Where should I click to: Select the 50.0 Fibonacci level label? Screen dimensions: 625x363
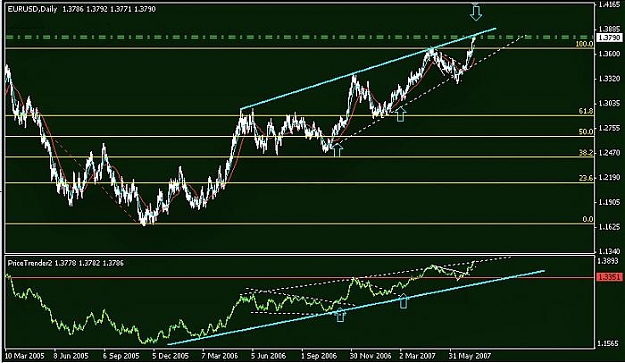pyautogui.click(x=586, y=131)
